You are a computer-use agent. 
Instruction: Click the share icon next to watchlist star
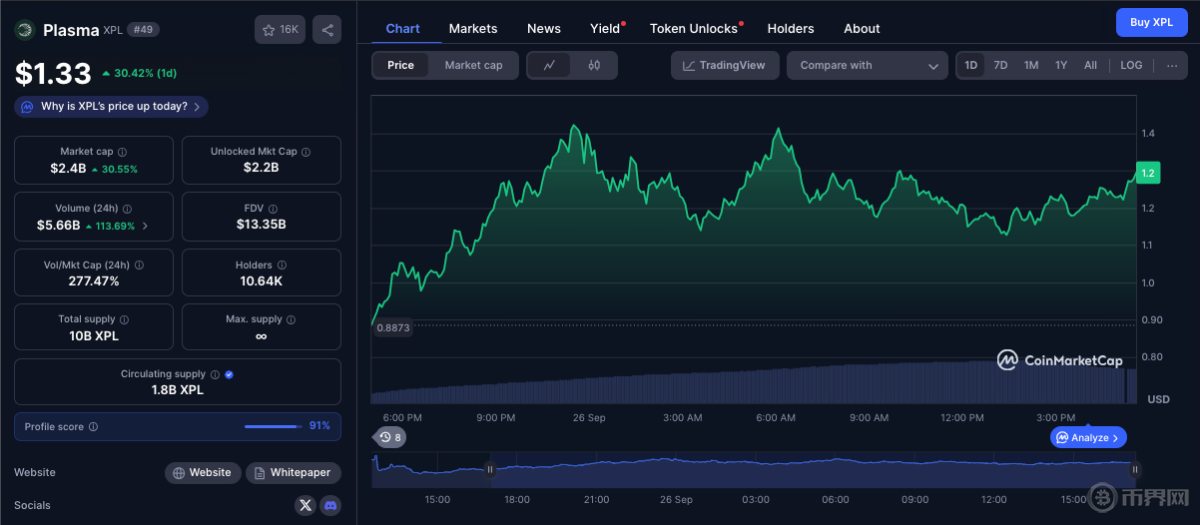point(326,30)
